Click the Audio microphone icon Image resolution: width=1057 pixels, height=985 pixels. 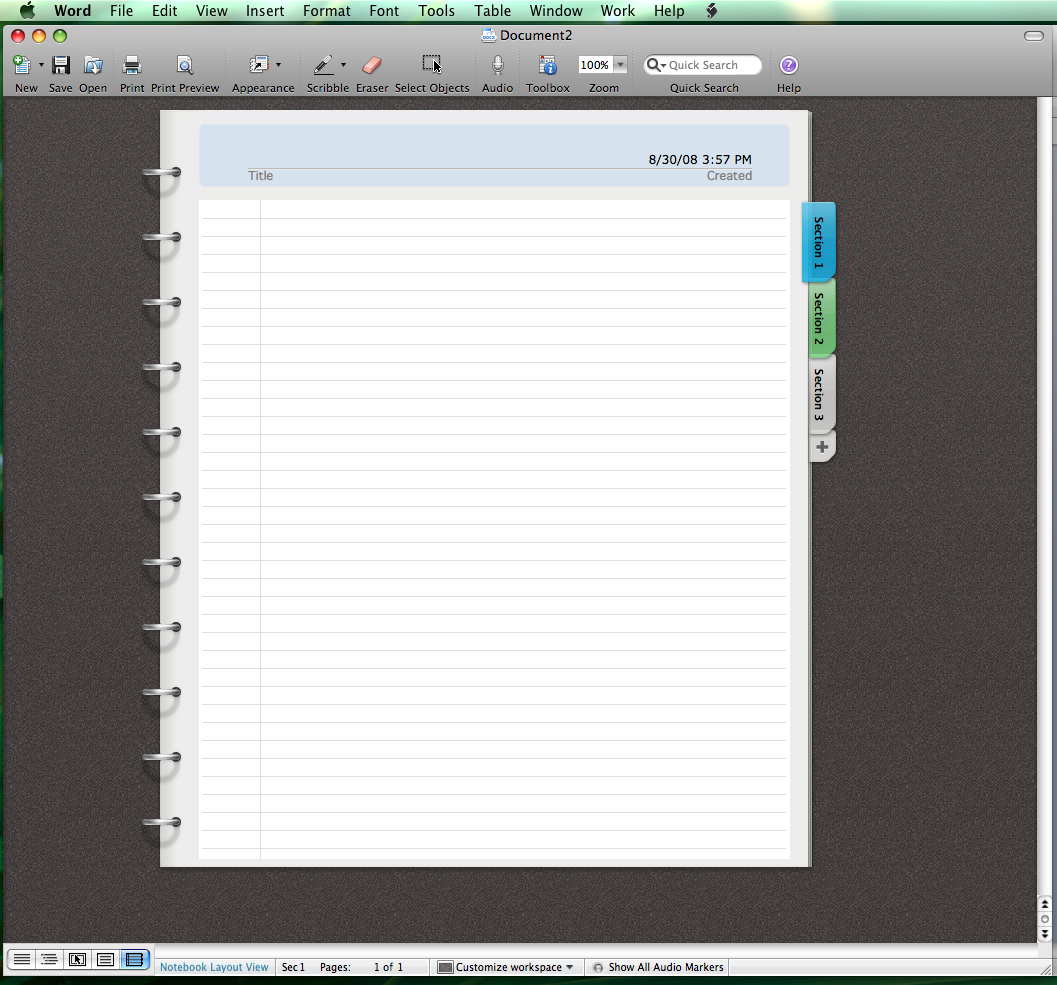tap(497, 65)
